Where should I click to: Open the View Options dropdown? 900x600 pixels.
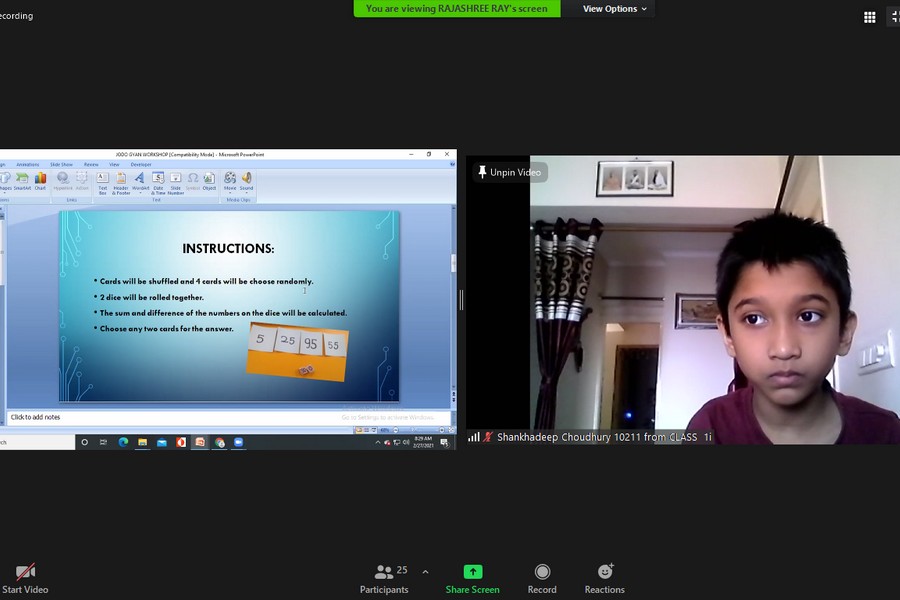pos(614,9)
